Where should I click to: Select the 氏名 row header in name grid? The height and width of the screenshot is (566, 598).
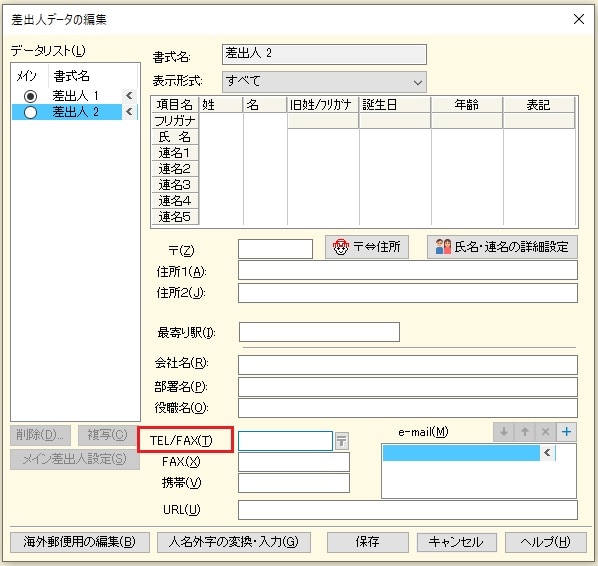[x=175, y=137]
